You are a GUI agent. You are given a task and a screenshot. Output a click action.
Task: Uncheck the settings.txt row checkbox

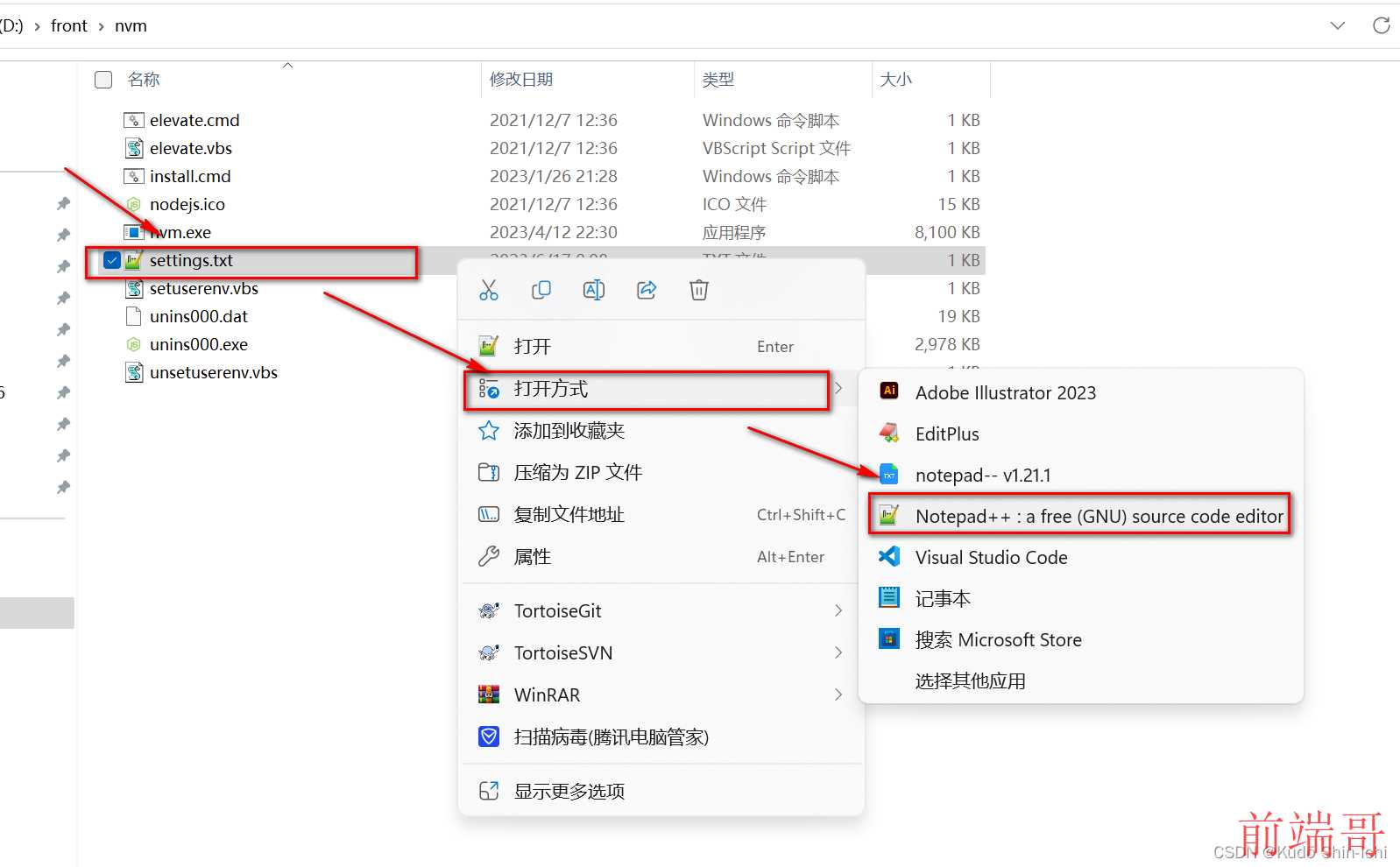pos(111,260)
